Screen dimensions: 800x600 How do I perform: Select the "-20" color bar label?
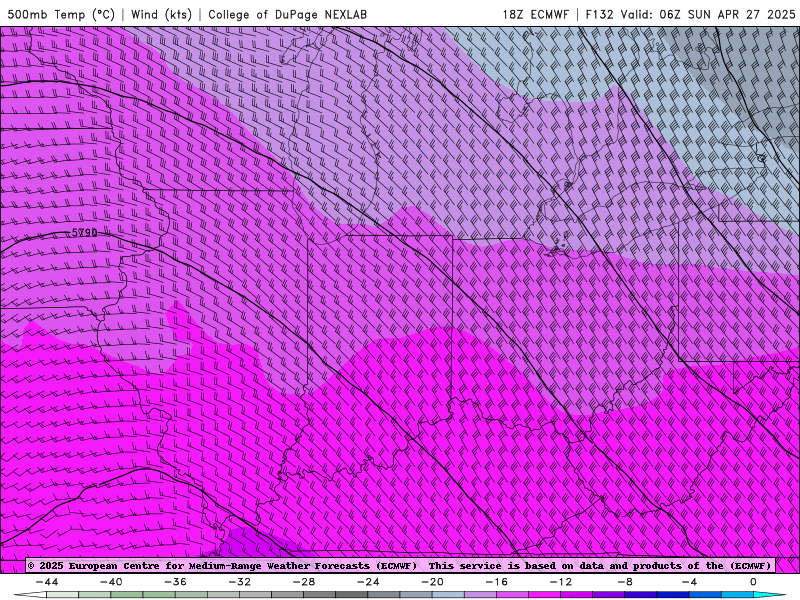click(432, 582)
